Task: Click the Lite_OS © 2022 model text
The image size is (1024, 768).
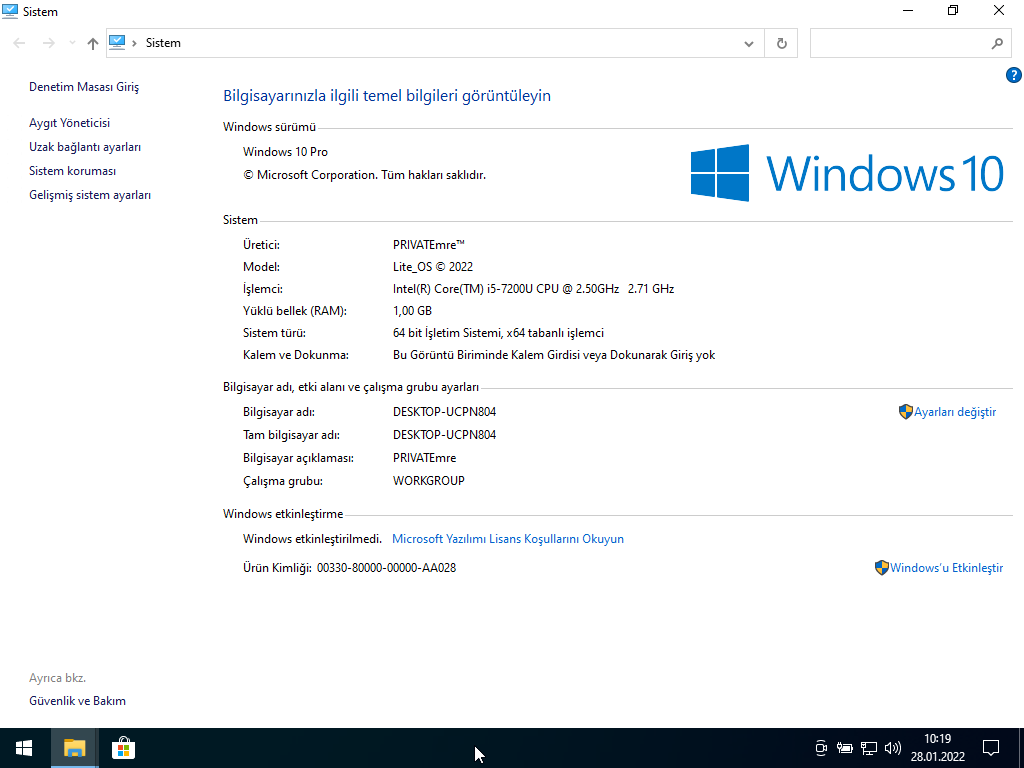Action: [x=432, y=266]
